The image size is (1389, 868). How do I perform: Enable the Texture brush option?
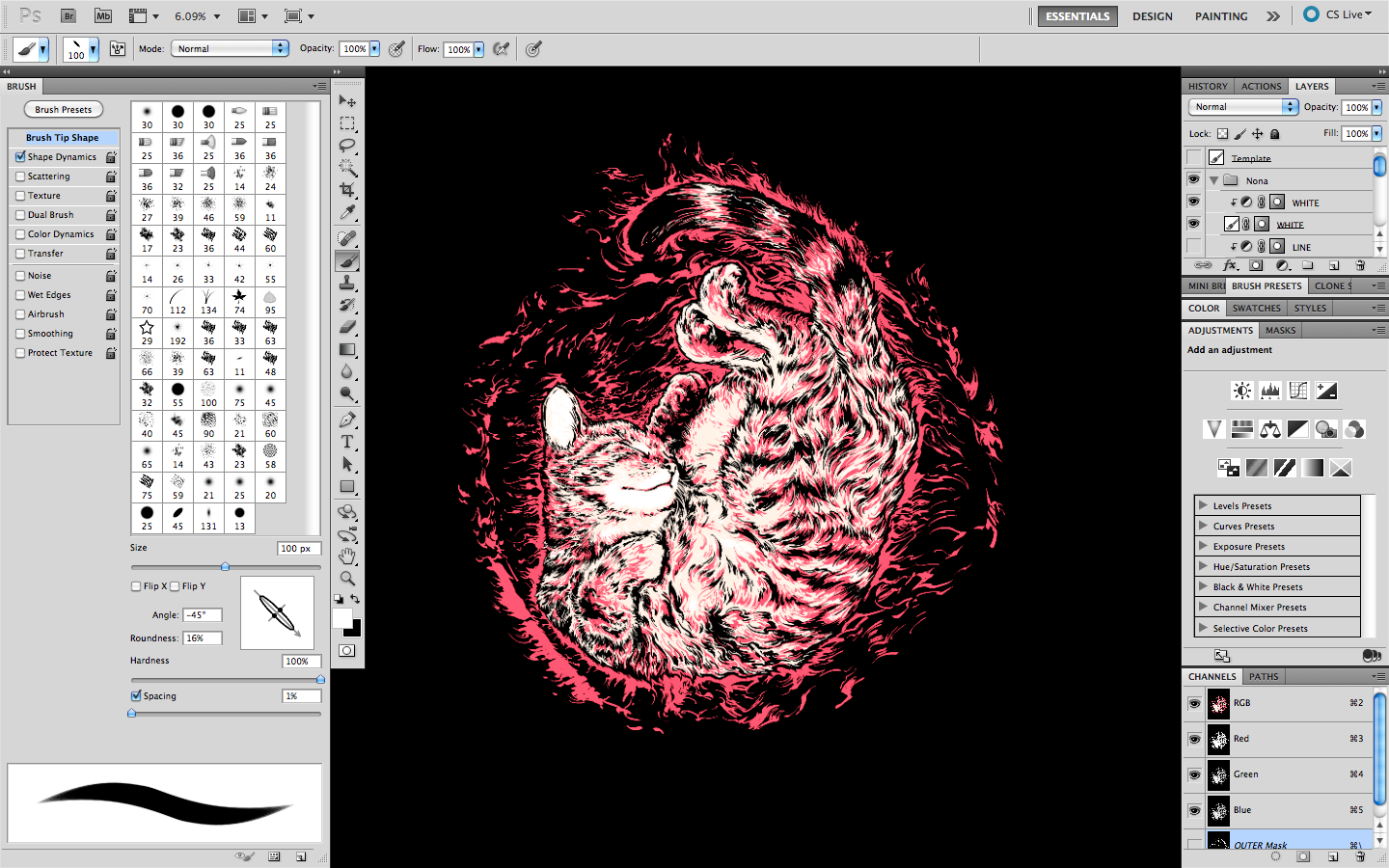(20, 196)
